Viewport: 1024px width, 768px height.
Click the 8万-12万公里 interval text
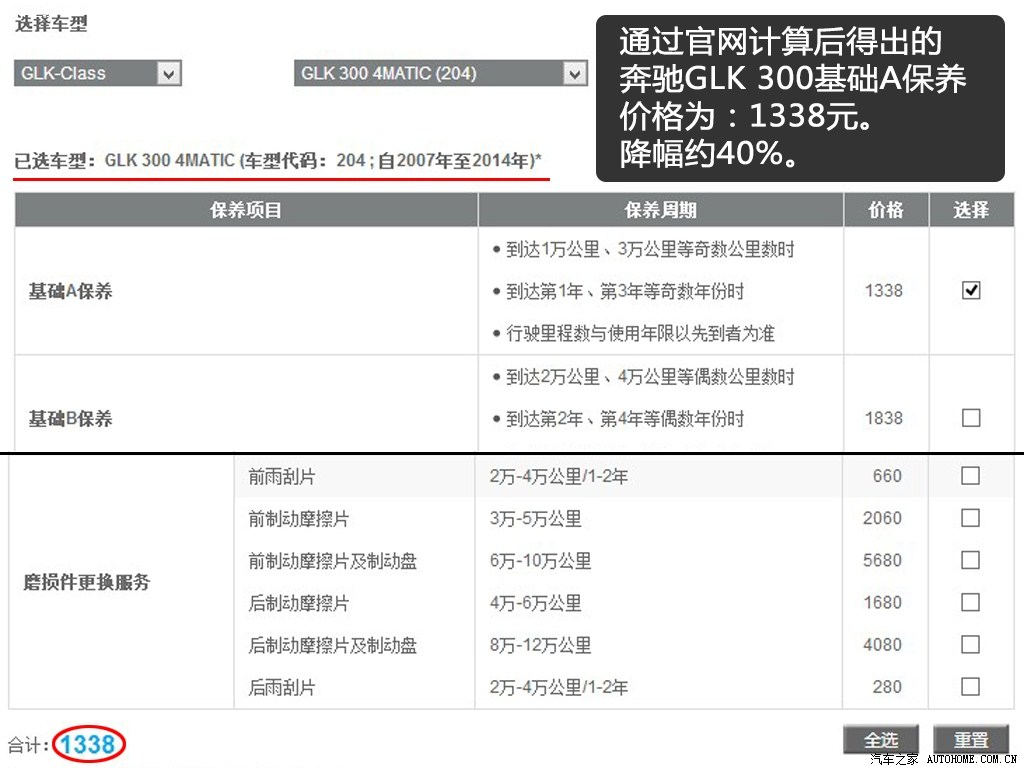pos(541,645)
